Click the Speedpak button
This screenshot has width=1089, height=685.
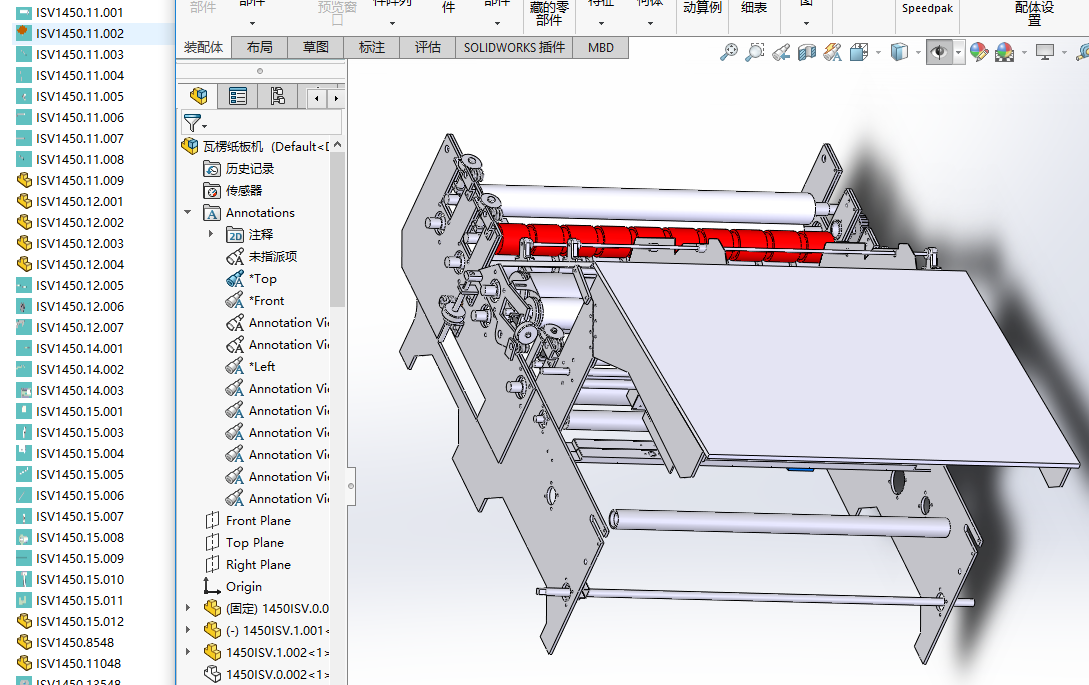[x=928, y=8]
